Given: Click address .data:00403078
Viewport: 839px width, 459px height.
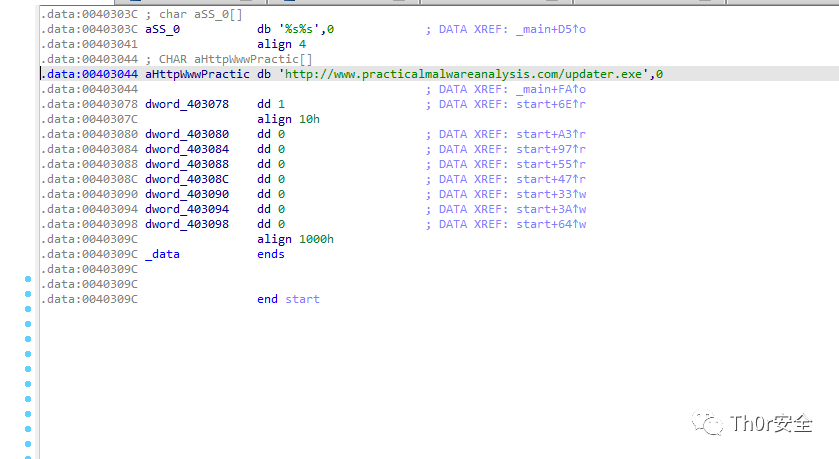Looking at the screenshot, I should coord(89,104).
